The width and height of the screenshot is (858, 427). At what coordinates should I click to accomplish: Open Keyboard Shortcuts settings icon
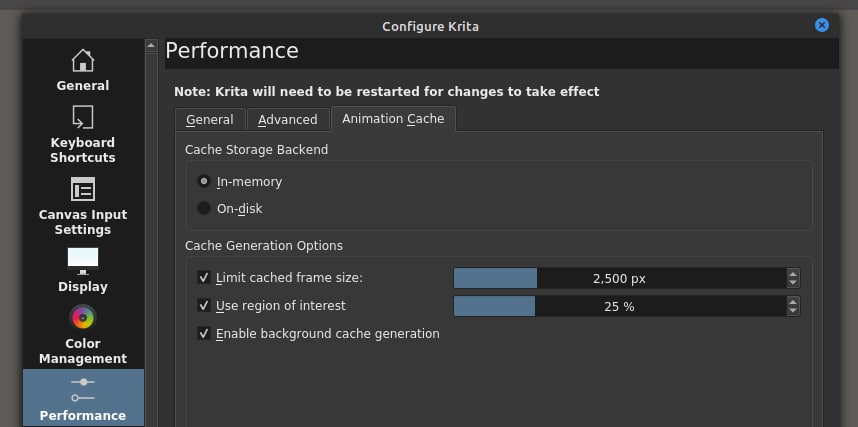tap(83, 117)
